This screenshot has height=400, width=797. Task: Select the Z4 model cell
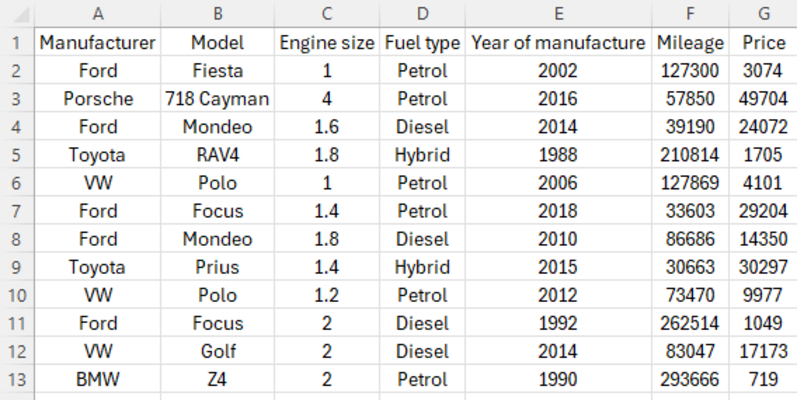[218, 379]
